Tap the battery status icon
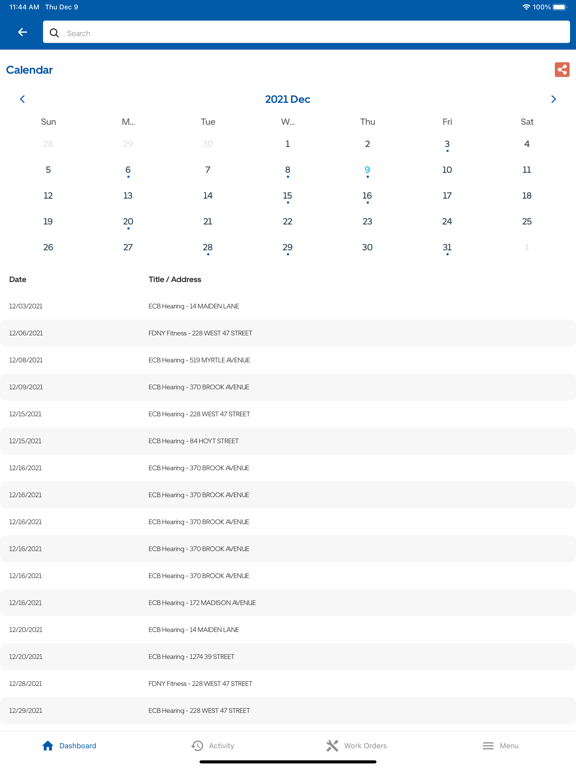576x768 pixels. tap(560, 7)
